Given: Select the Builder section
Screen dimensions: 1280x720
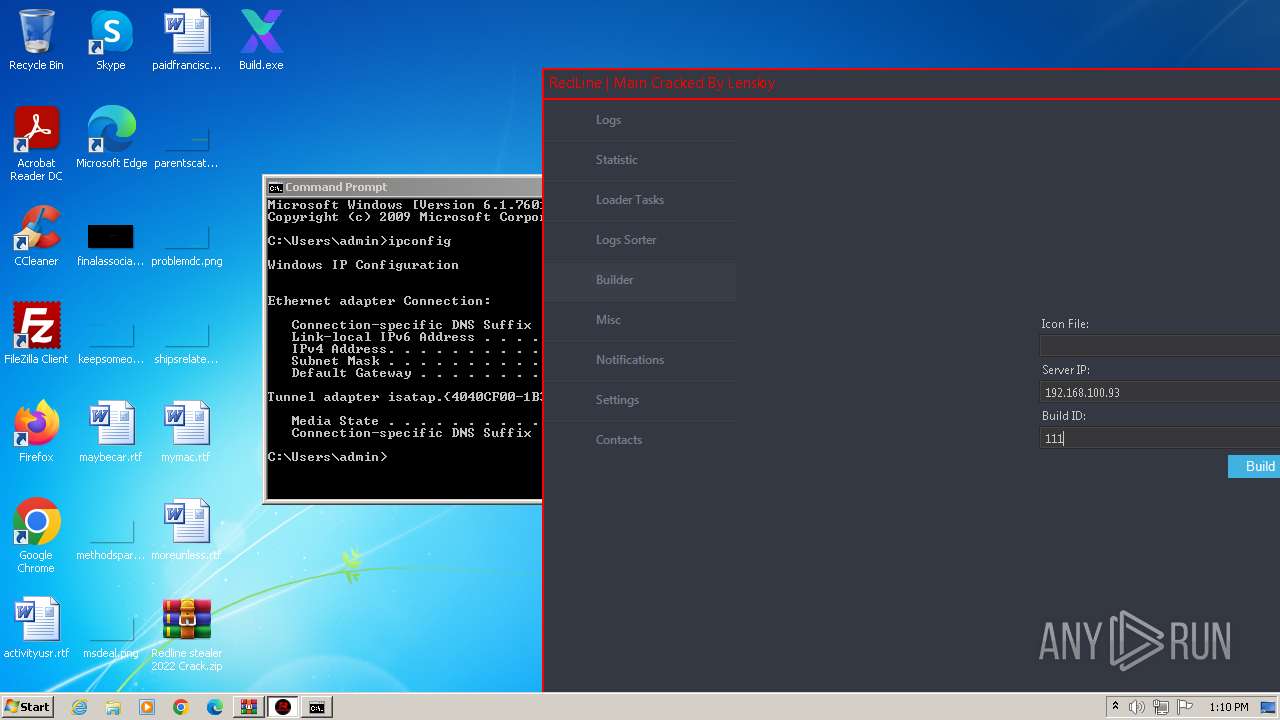Looking at the screenshot, I should [640, 280].
